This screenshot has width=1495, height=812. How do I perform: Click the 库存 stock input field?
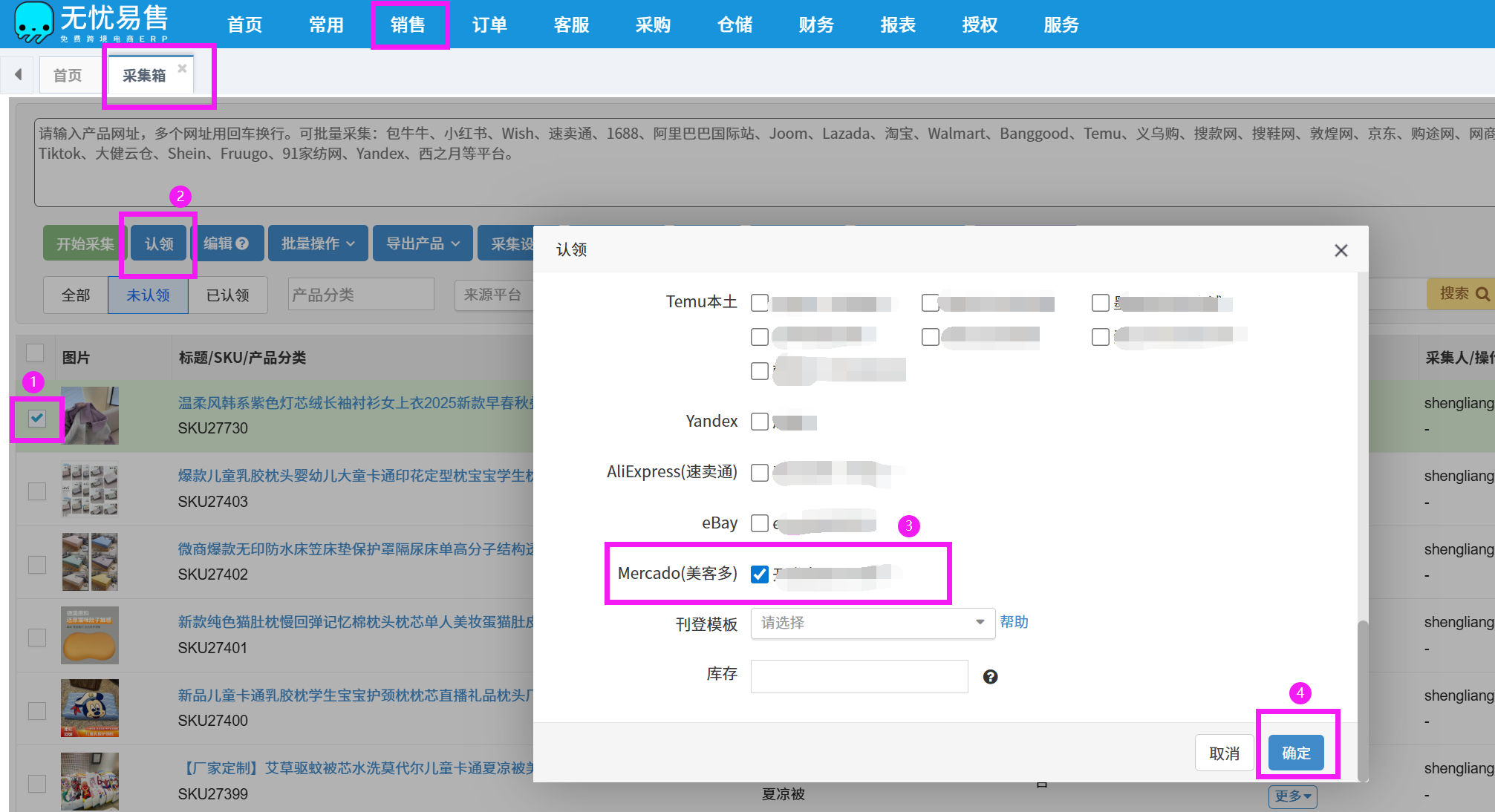(859, 676)
